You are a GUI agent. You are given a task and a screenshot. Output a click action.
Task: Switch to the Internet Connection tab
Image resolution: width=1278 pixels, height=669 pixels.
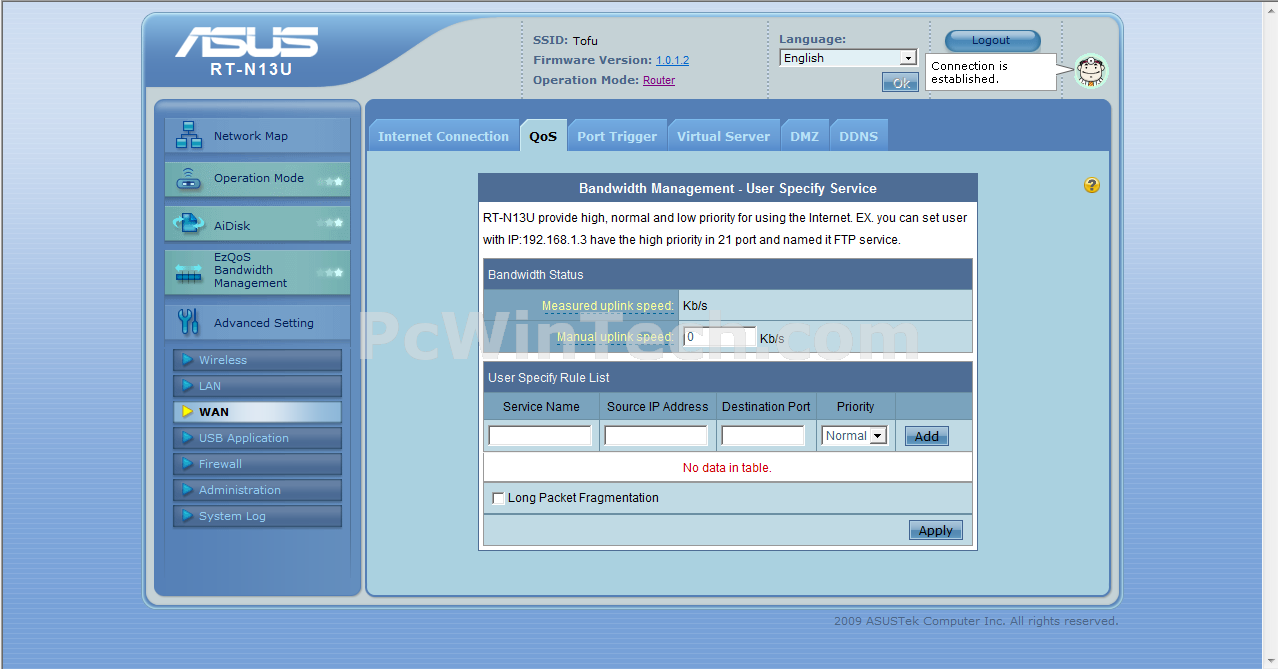(x=443, y=136)
